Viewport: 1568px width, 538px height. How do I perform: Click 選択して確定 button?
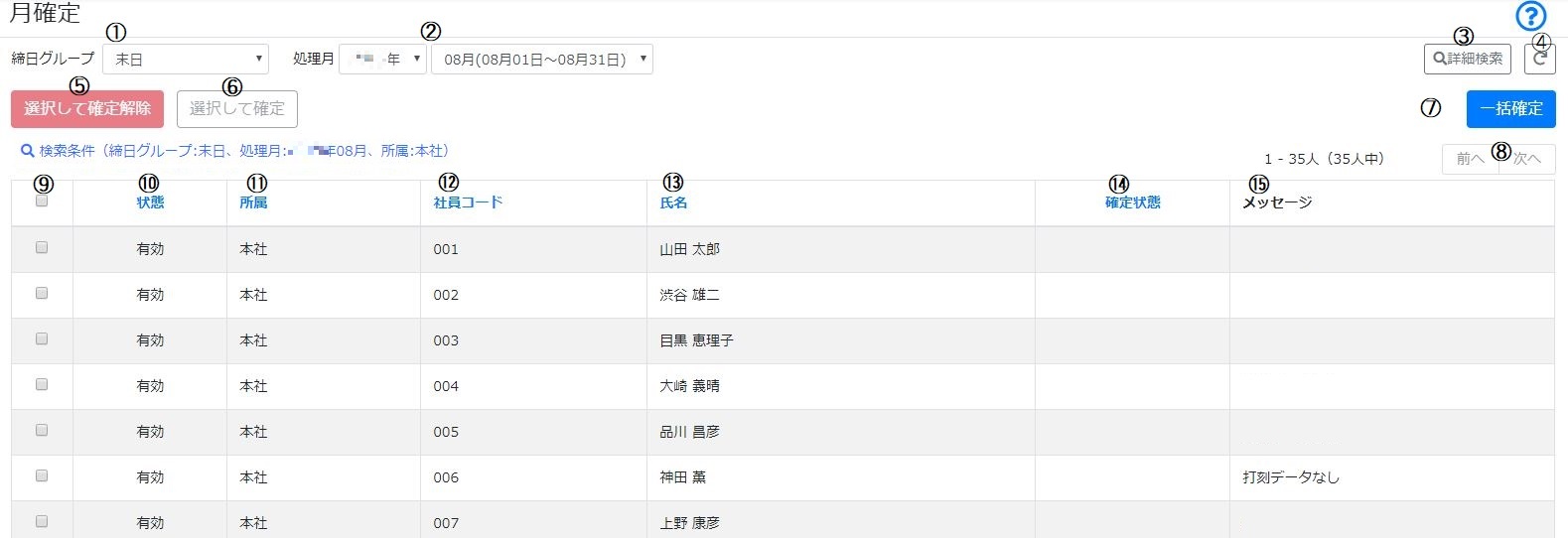[237, 109]
